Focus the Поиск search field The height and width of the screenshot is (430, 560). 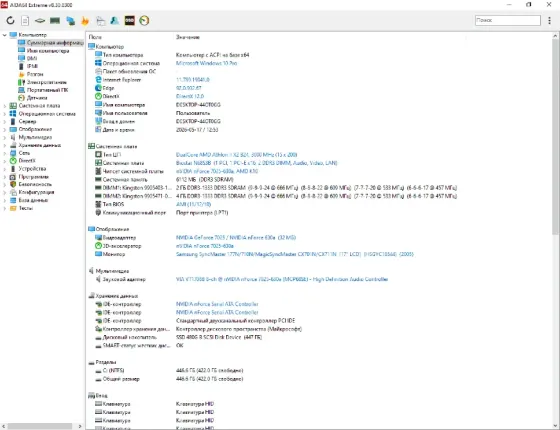click(x=508, y=20)
